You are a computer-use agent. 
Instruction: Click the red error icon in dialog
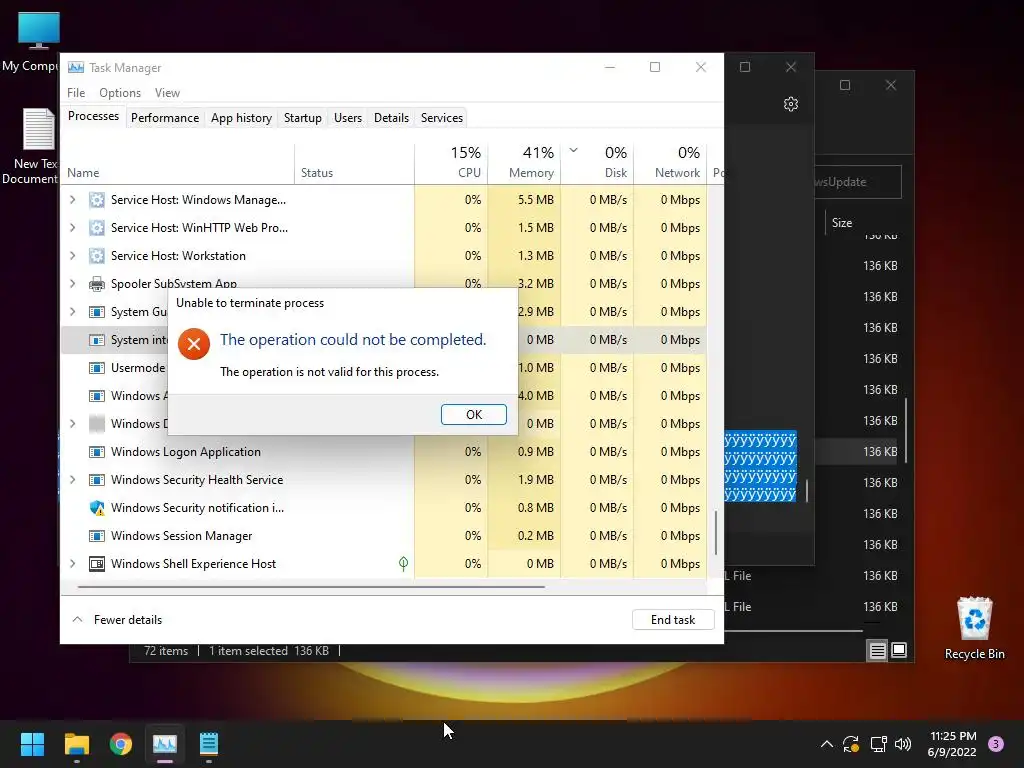194,344
